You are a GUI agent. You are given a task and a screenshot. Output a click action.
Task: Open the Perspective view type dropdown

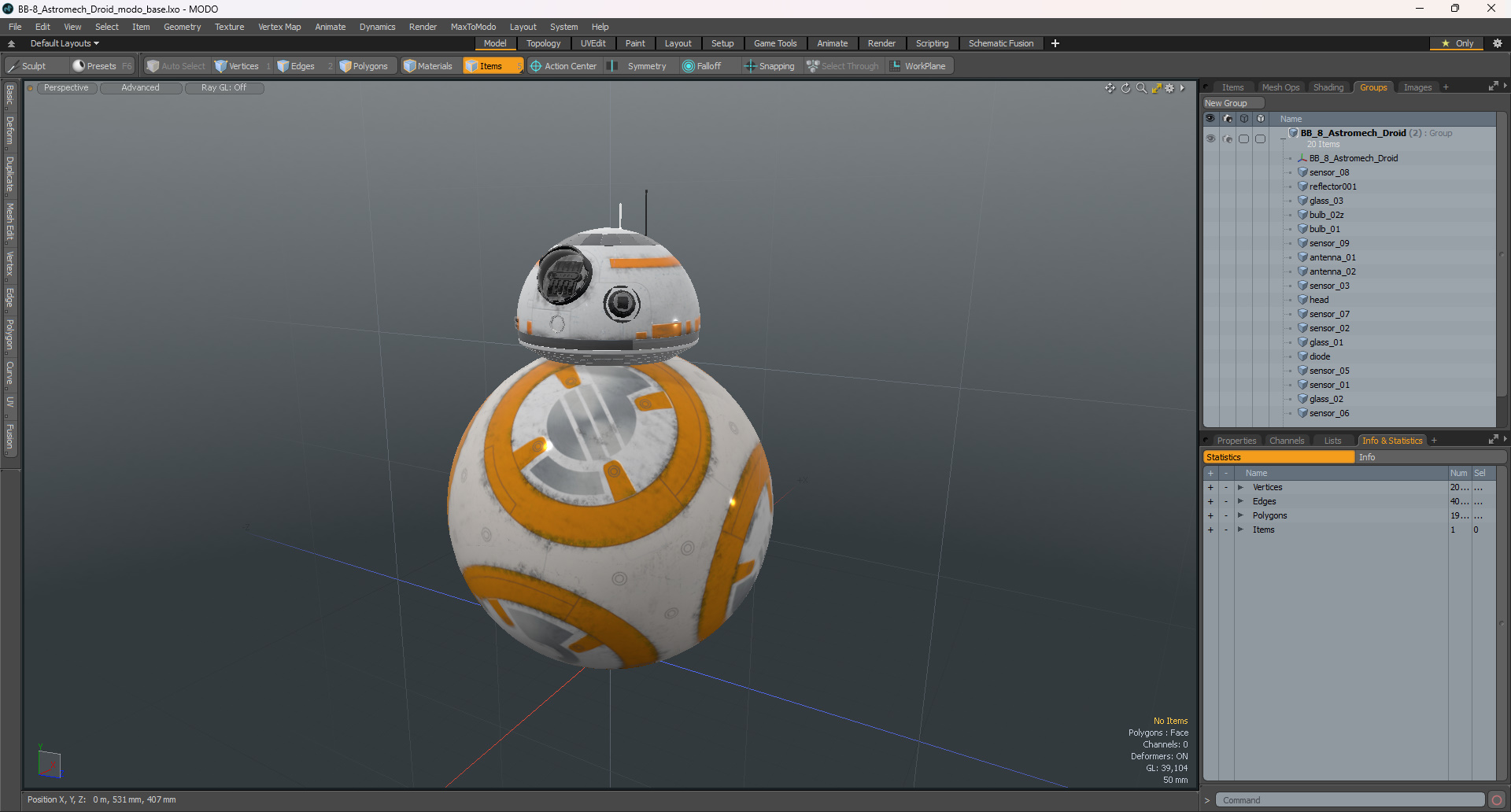point(67,88)
